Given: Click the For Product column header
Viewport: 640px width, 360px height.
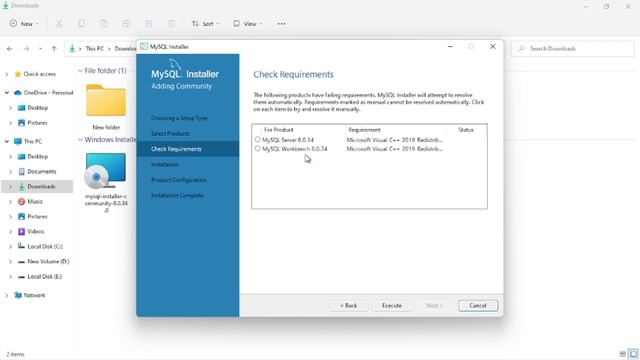Looking at the screenshot, I should (x=278, y=130).
